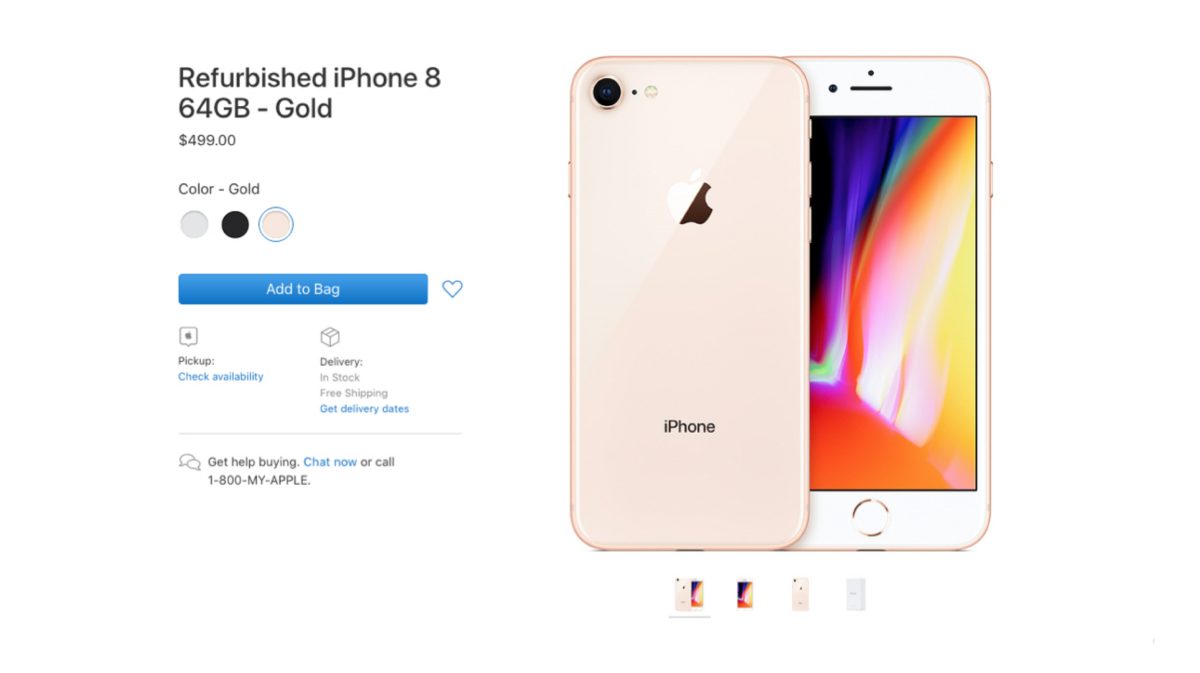This screenshot has height=673, width=1200.
Task: Click the Add to Bag button
Action: [303, 289]
